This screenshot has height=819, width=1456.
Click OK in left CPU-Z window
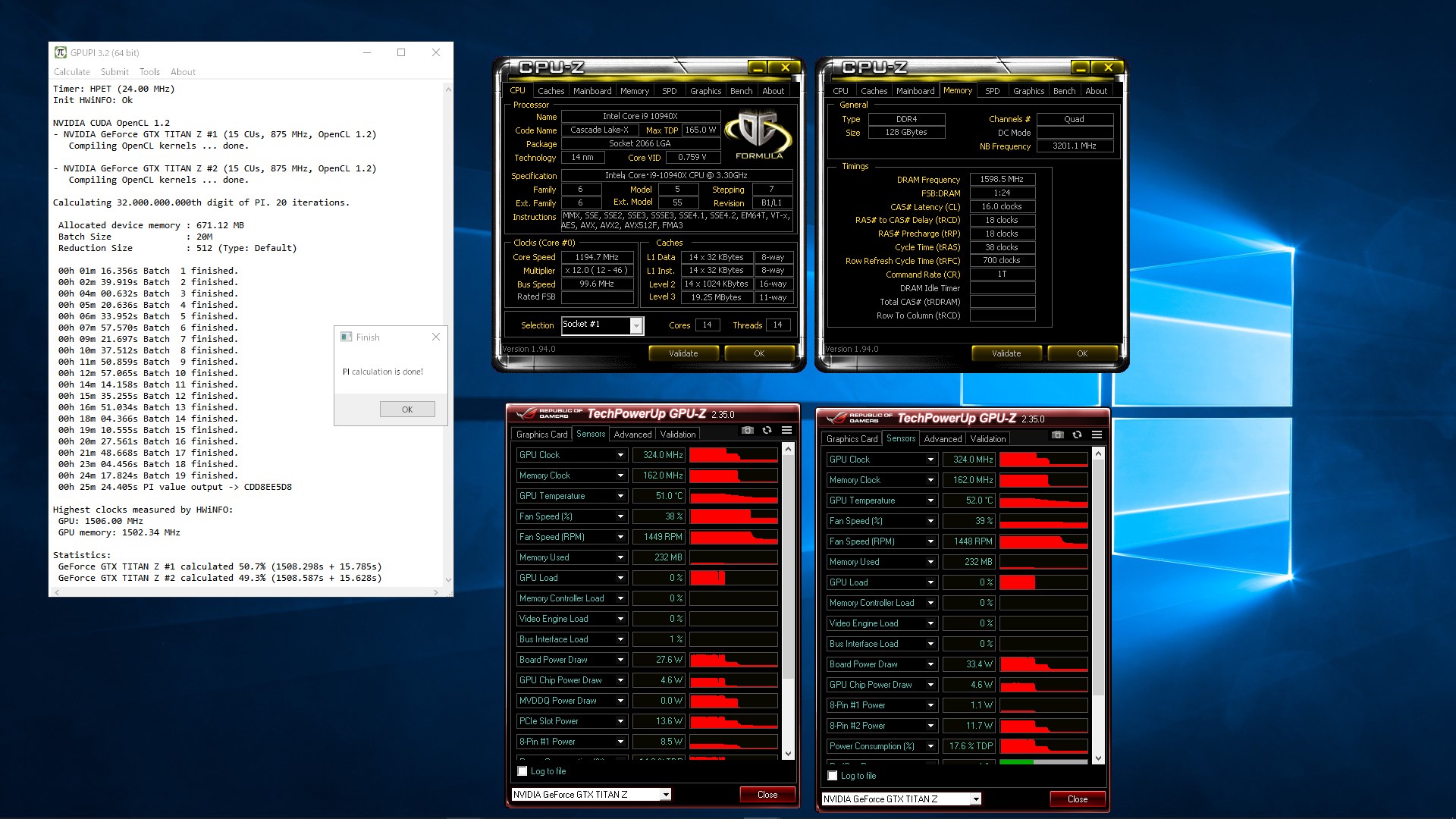pyautogui.click(x=759, y=353)
